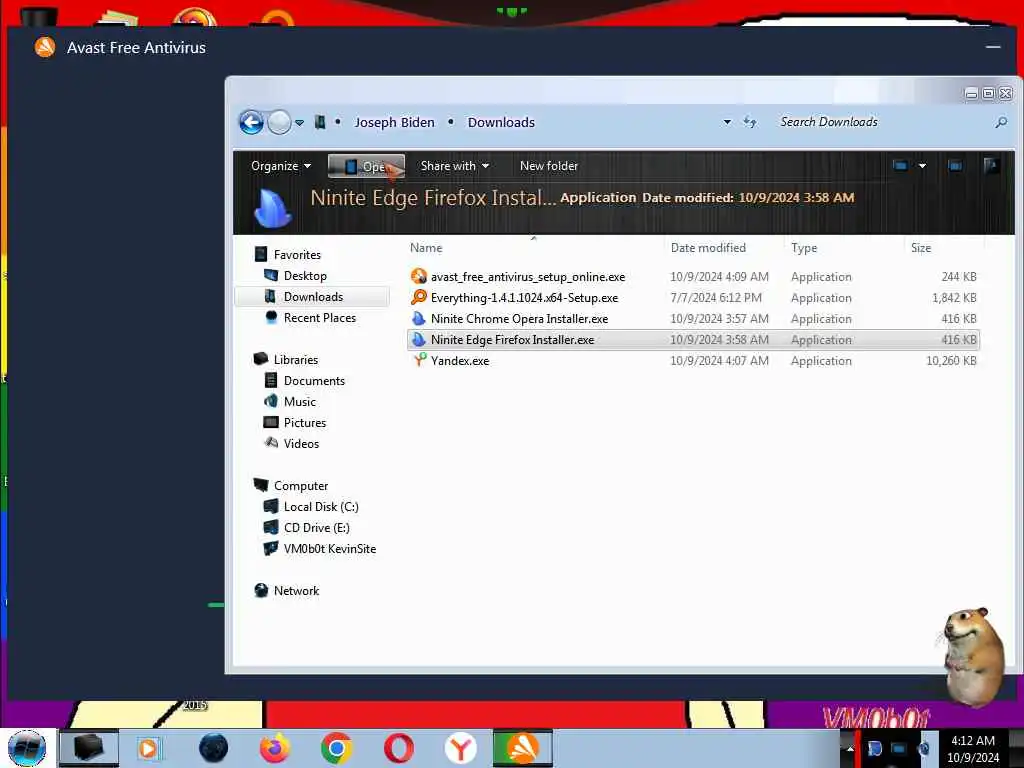Sort files by the Name column
The image size is (1024, 768).
pos(426,248)
